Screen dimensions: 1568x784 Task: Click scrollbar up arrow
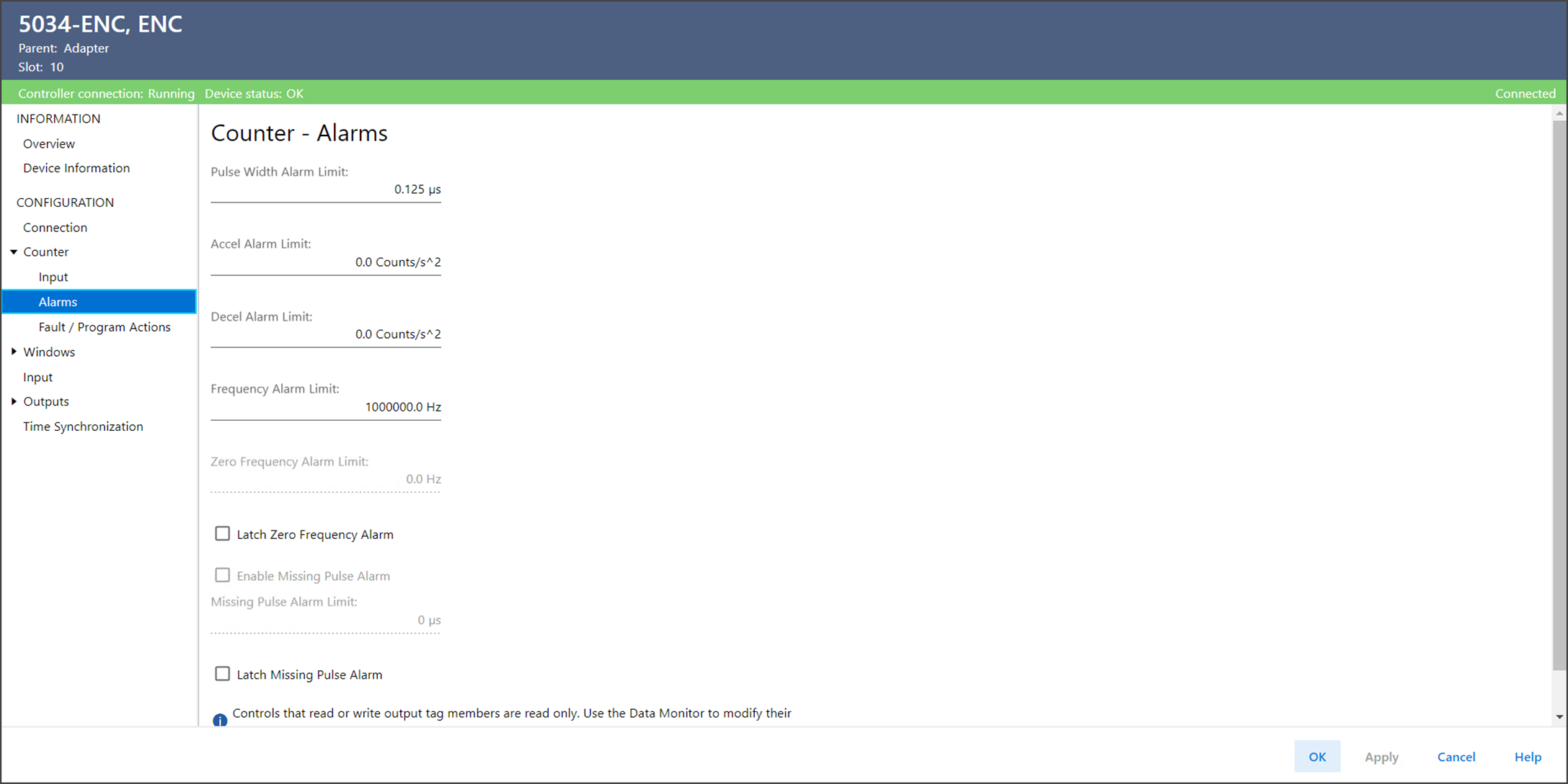(1559, 114)
